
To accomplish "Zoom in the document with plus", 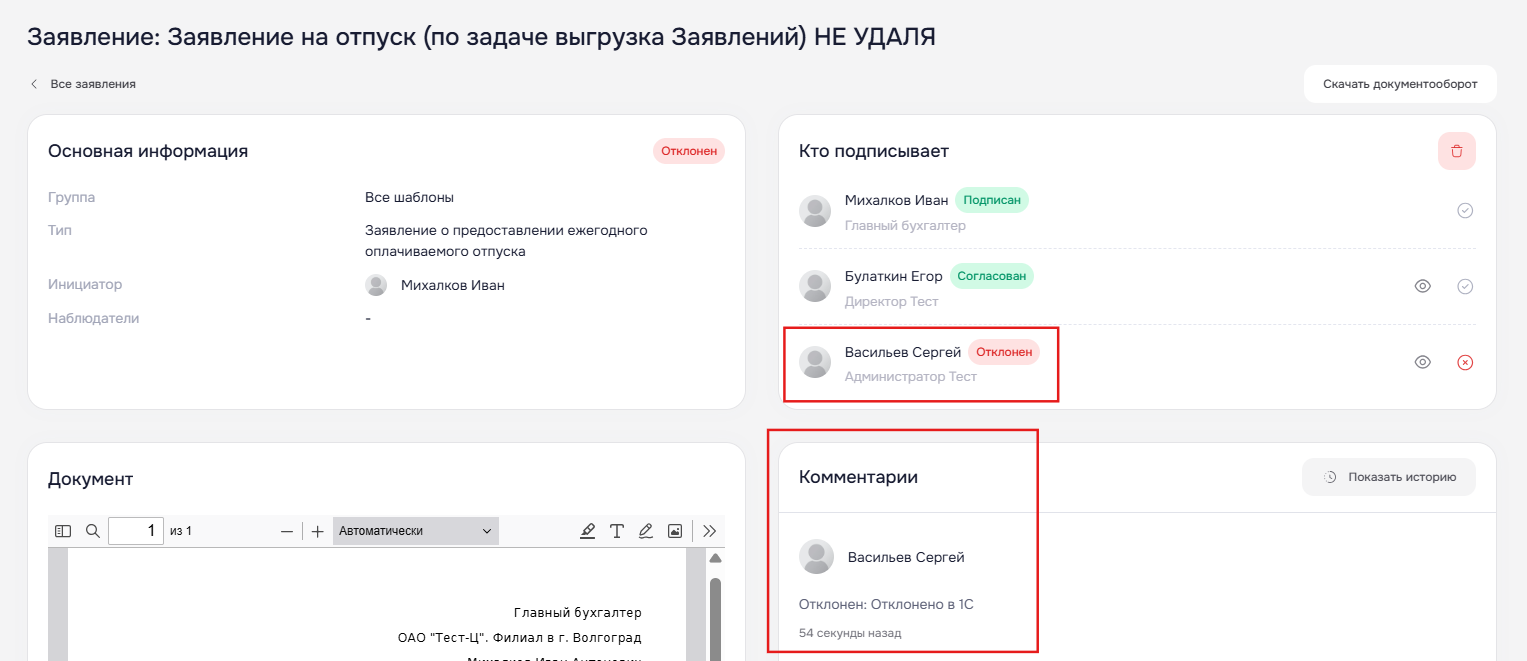I will click(x=318, y=531).
